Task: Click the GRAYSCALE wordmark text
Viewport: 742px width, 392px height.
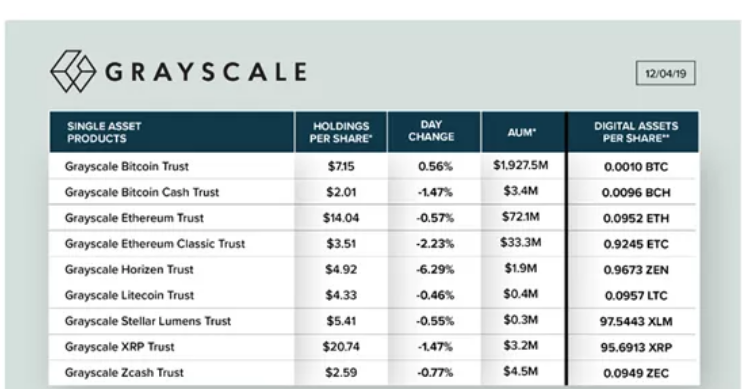Action: (206, 72)
